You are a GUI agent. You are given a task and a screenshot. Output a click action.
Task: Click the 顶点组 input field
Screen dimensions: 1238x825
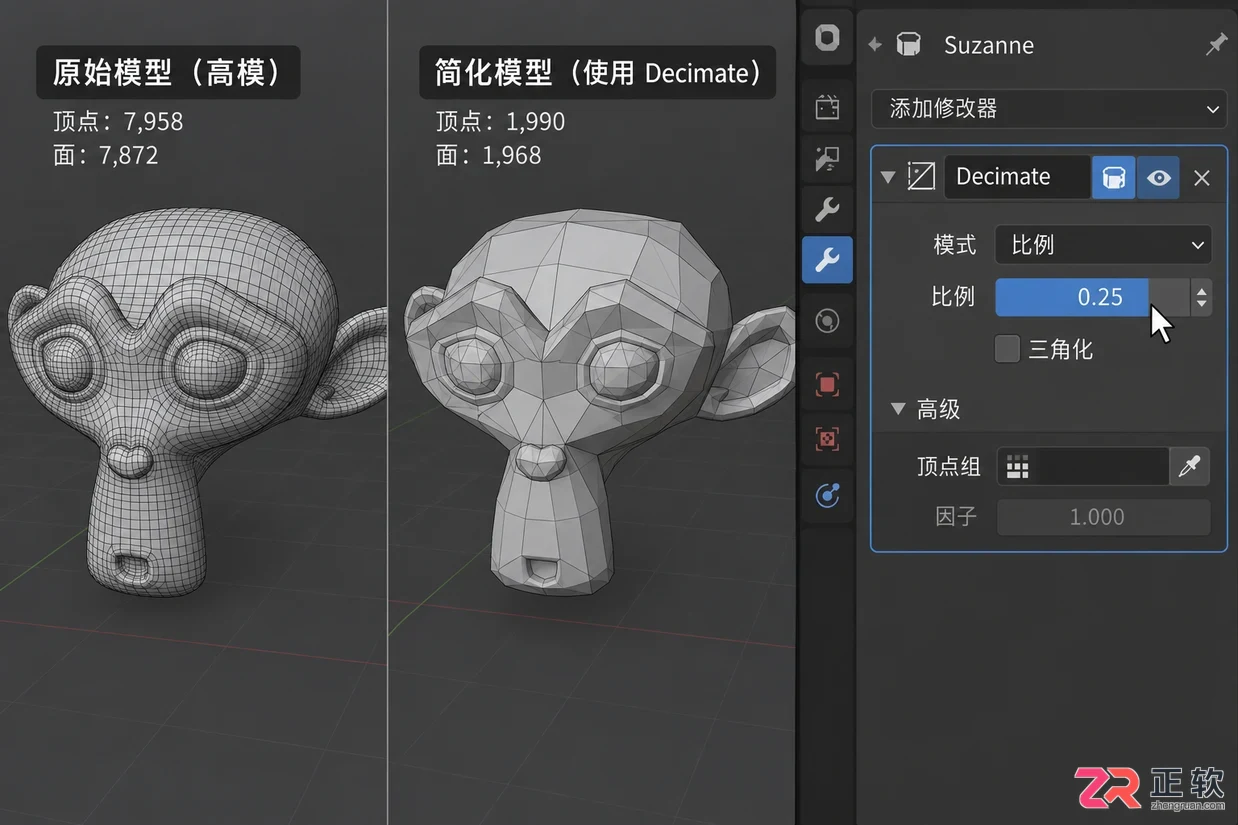click(1084, 466)
